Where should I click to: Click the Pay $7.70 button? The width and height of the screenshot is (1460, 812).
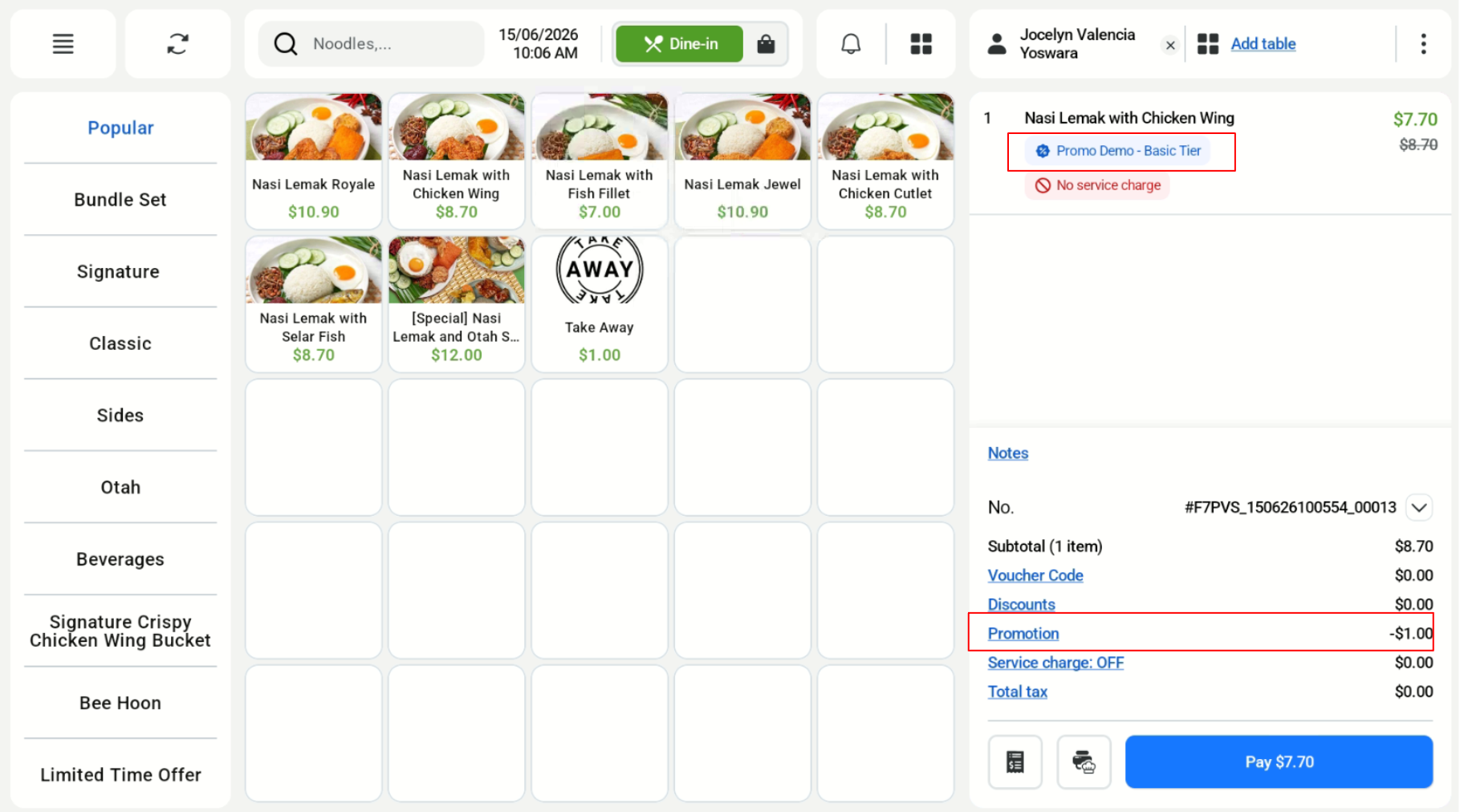1279,761
